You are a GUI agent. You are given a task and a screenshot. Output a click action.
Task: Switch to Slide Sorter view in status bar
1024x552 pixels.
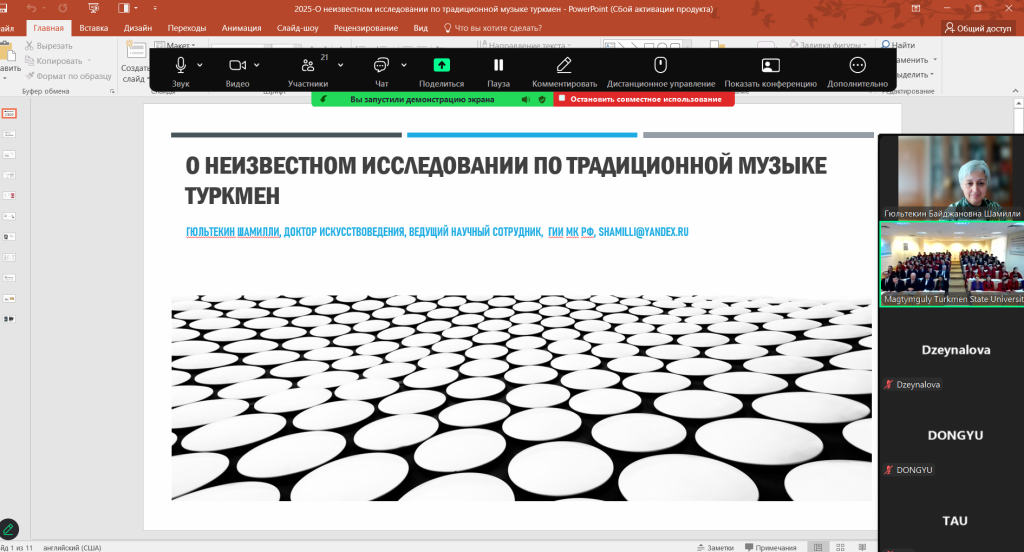click(x=840, y=547)
